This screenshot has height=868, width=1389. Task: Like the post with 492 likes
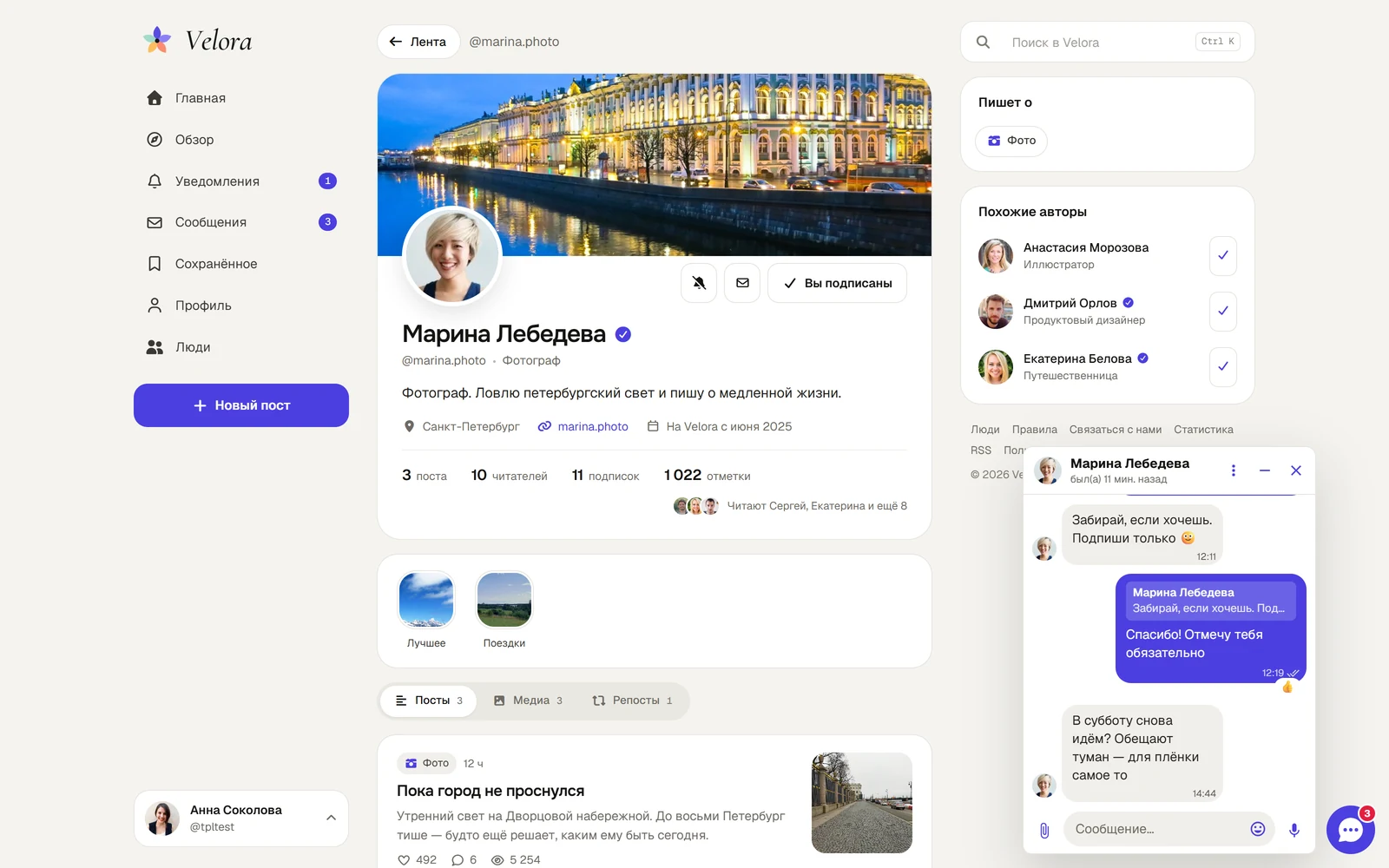tap(417, 860)
